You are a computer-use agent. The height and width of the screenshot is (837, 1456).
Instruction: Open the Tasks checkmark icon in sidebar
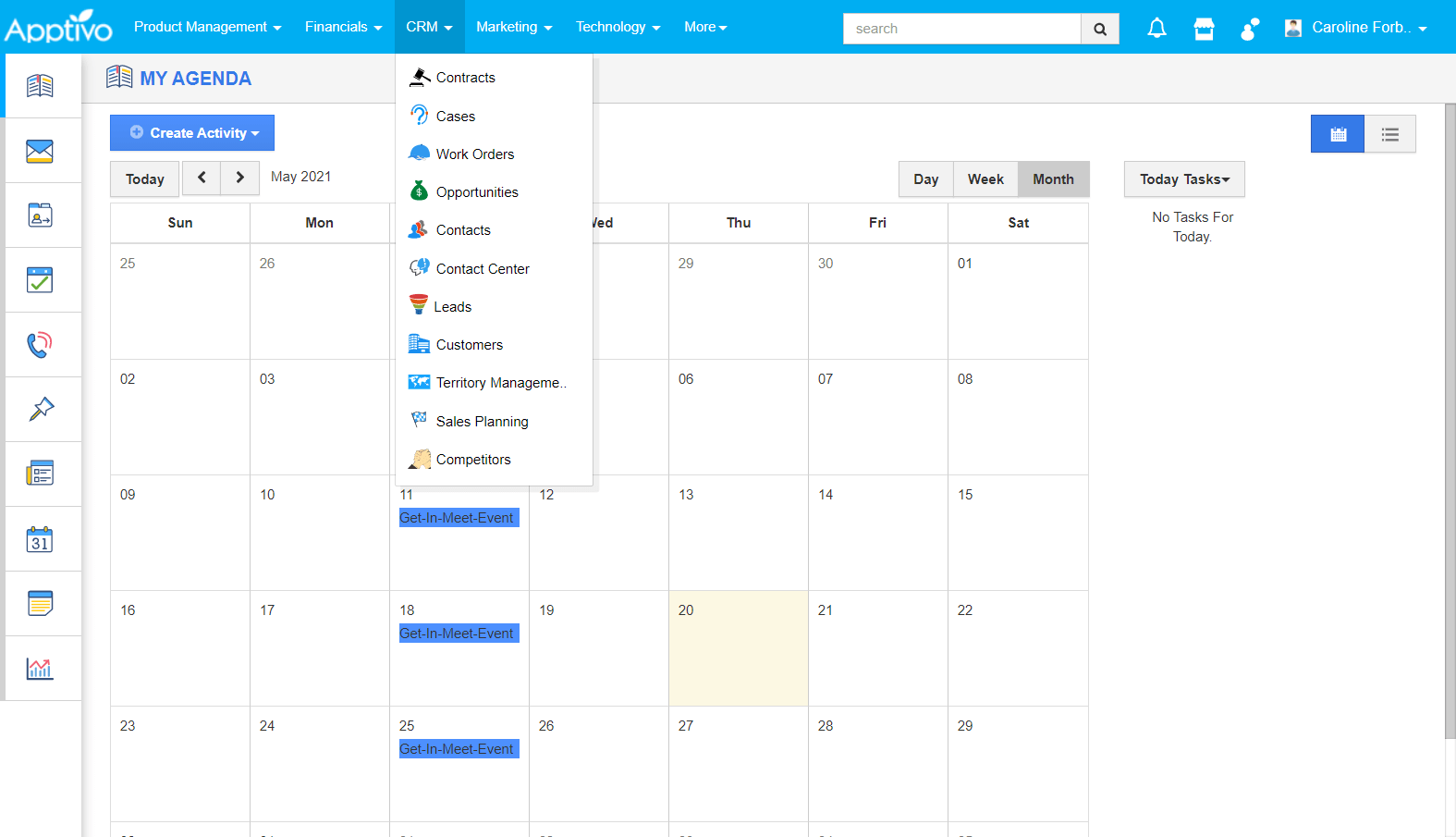(40, 280)
